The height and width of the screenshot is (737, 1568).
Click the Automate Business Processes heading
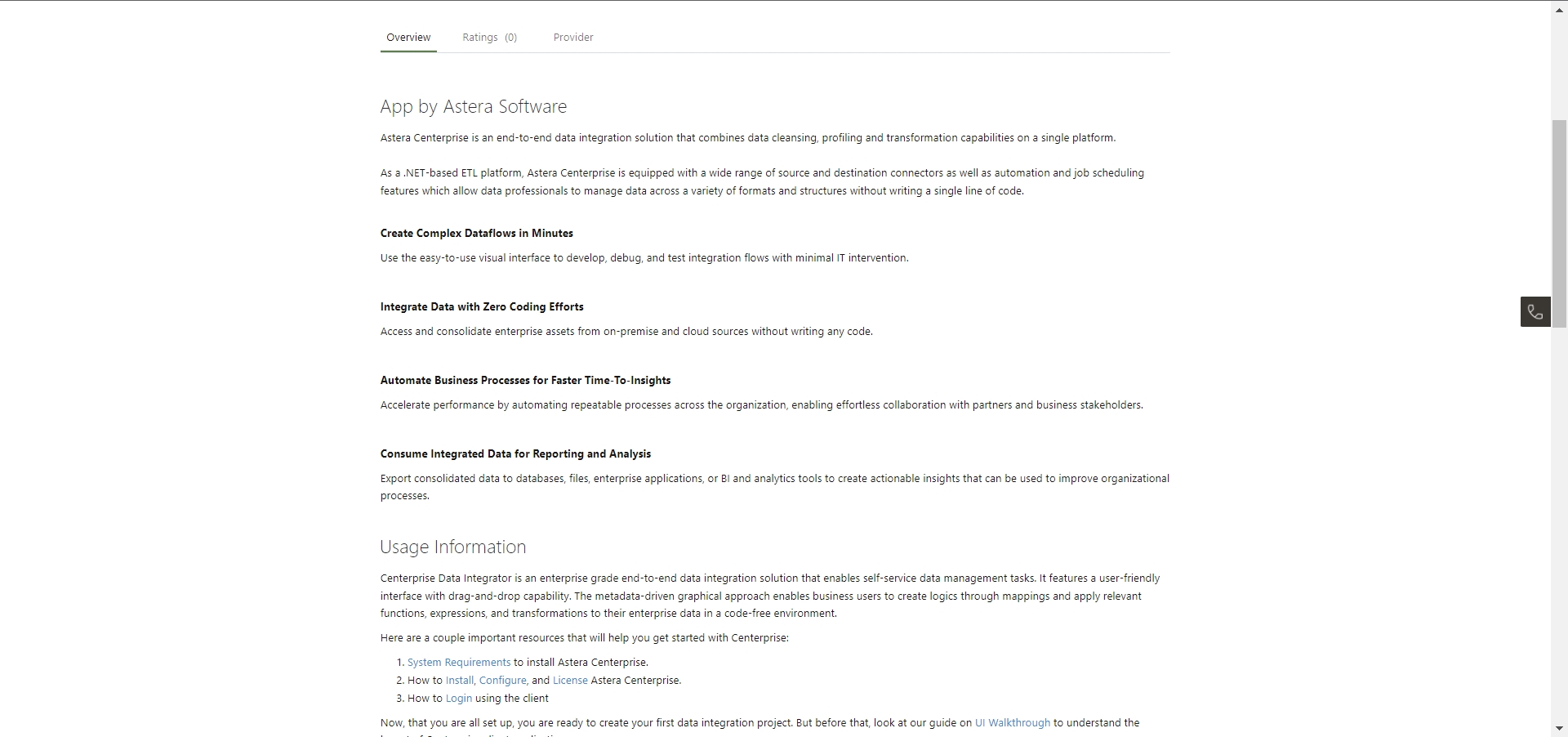[x=525, y=381]
